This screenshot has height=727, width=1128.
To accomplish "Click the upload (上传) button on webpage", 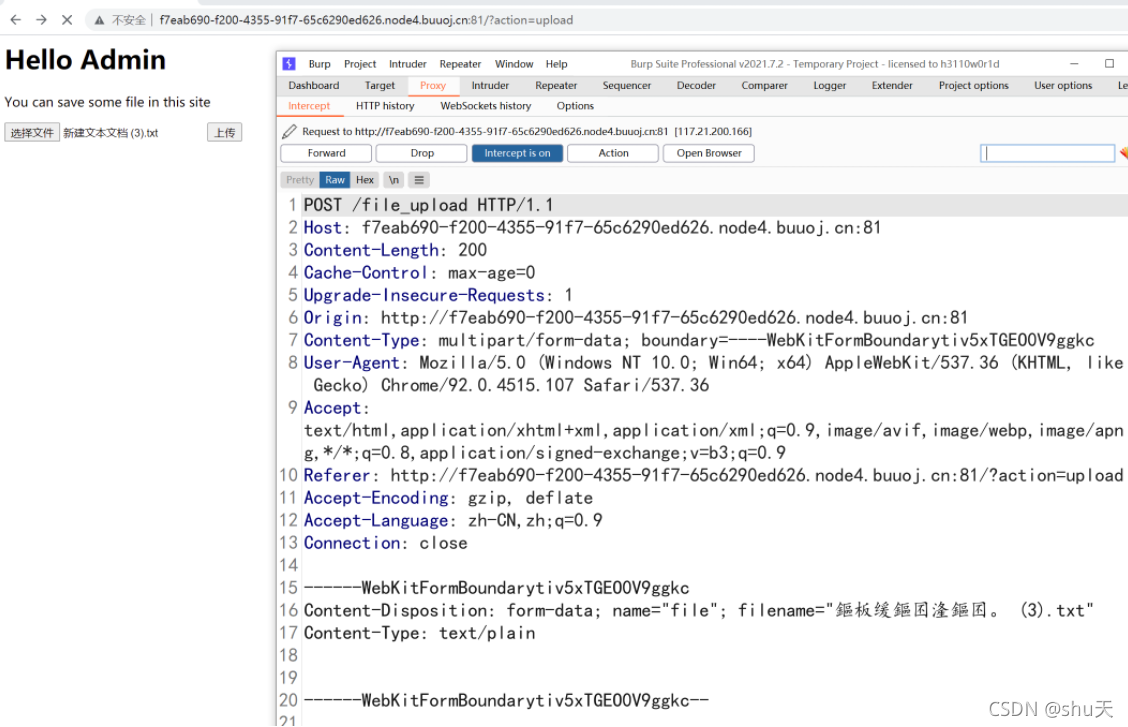I will 224,133.
